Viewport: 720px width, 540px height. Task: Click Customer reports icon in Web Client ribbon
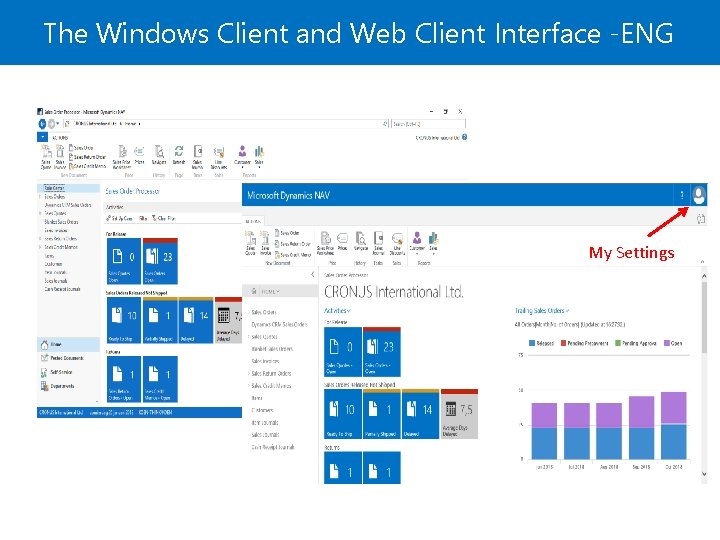click(417, 242)
